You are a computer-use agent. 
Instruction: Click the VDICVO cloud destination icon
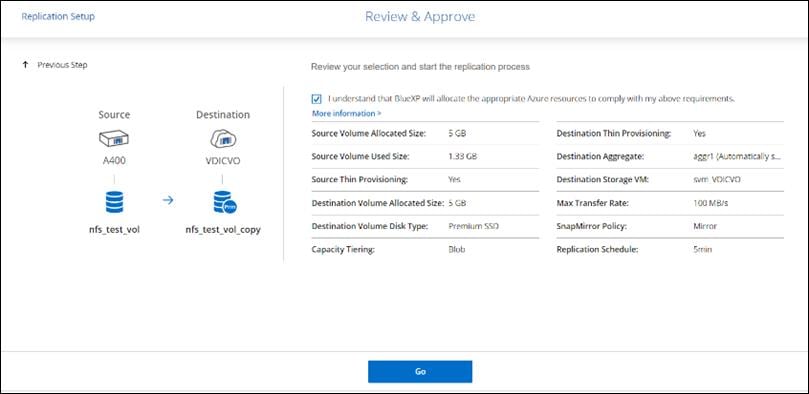click(x=222, y=138)
